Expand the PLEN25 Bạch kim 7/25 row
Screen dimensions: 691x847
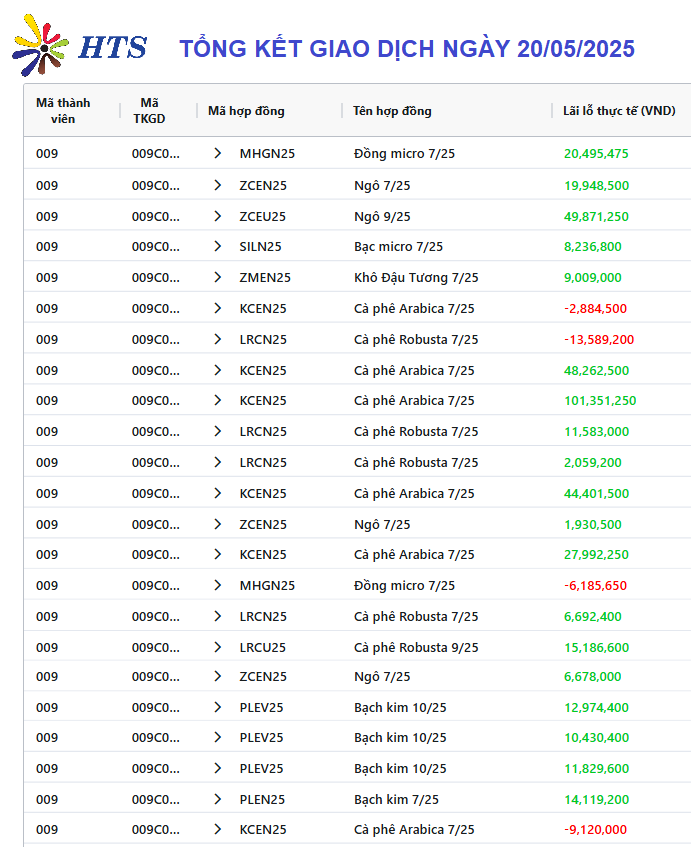click(x=217, y=799)
